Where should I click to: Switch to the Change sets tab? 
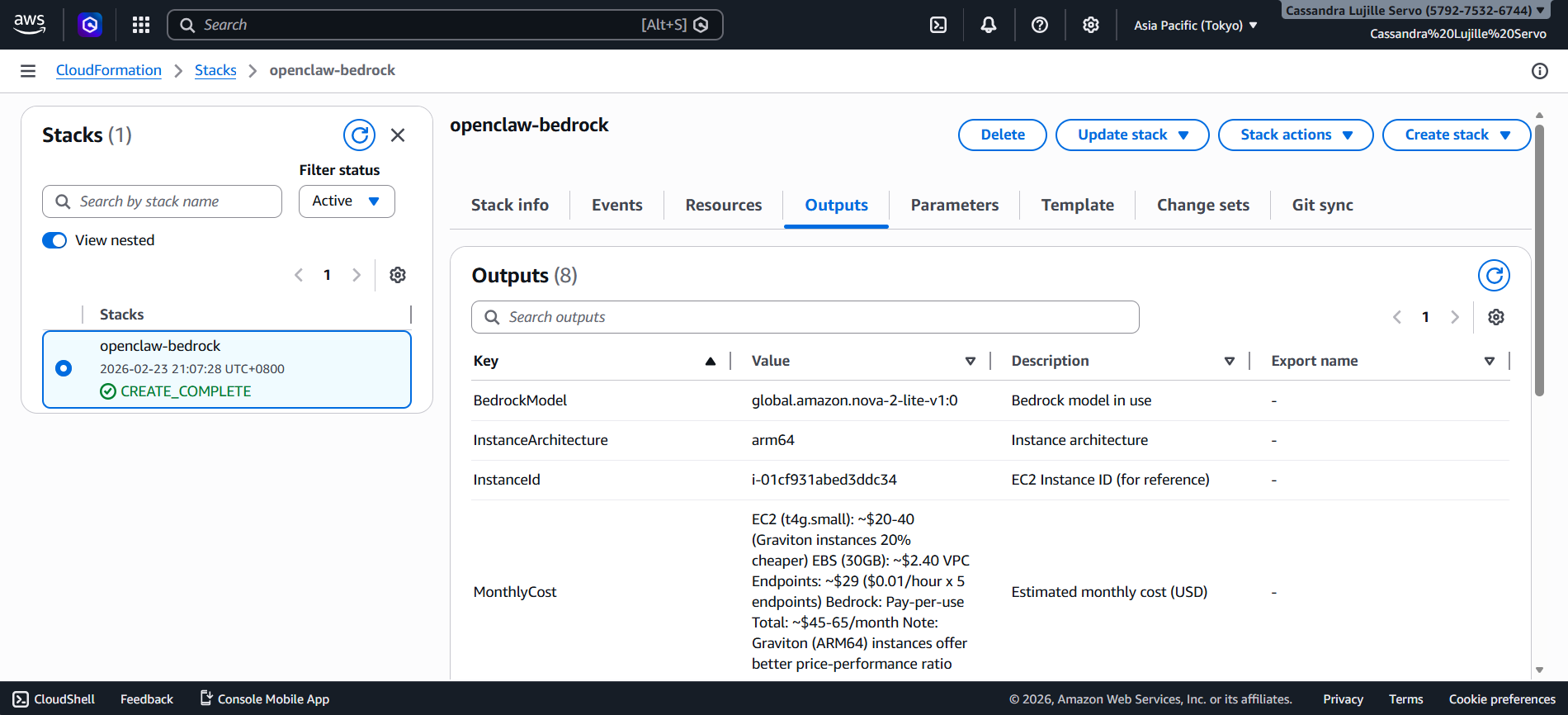(x=1203, y=205)
